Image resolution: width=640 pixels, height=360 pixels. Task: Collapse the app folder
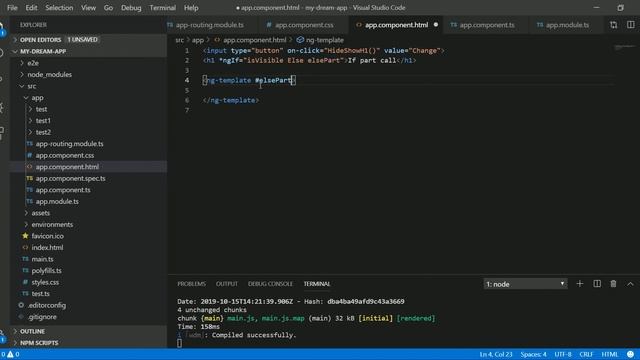coord(88,98)
